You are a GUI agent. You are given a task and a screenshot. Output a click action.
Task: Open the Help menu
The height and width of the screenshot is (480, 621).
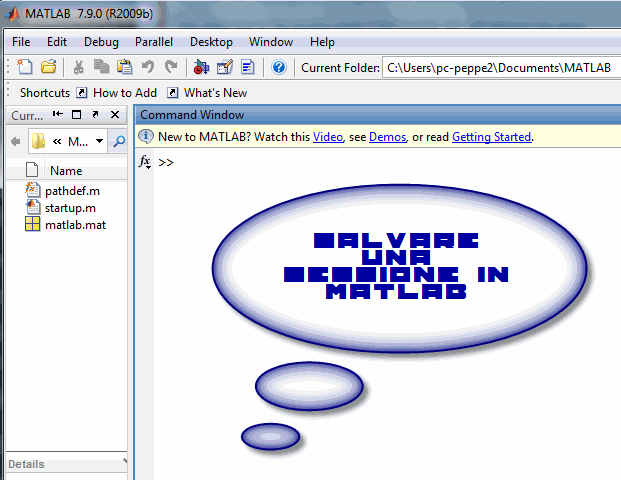tap(322, 42)
